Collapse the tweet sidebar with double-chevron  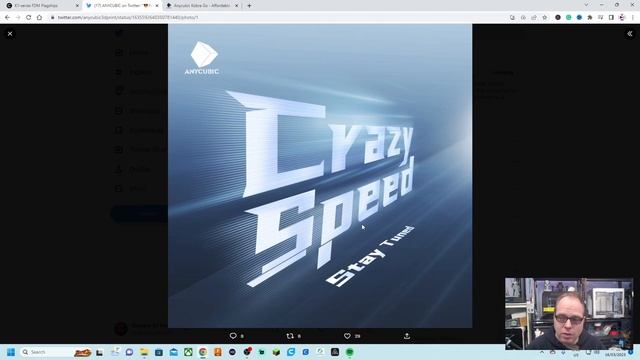coord(630,34)
